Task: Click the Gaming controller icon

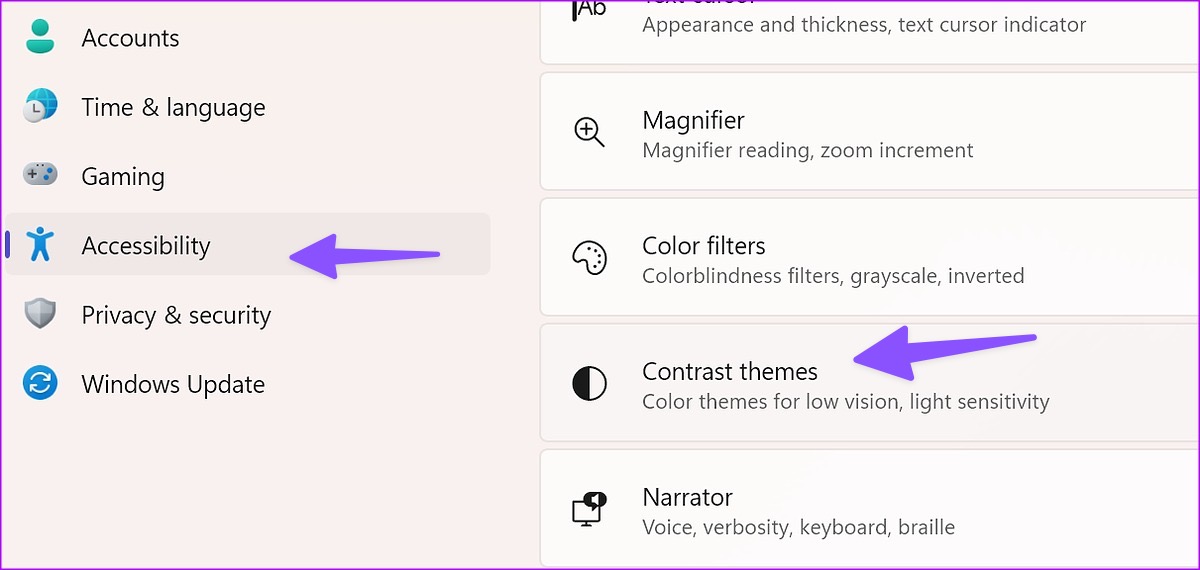Action: click(x=40, y=175)
